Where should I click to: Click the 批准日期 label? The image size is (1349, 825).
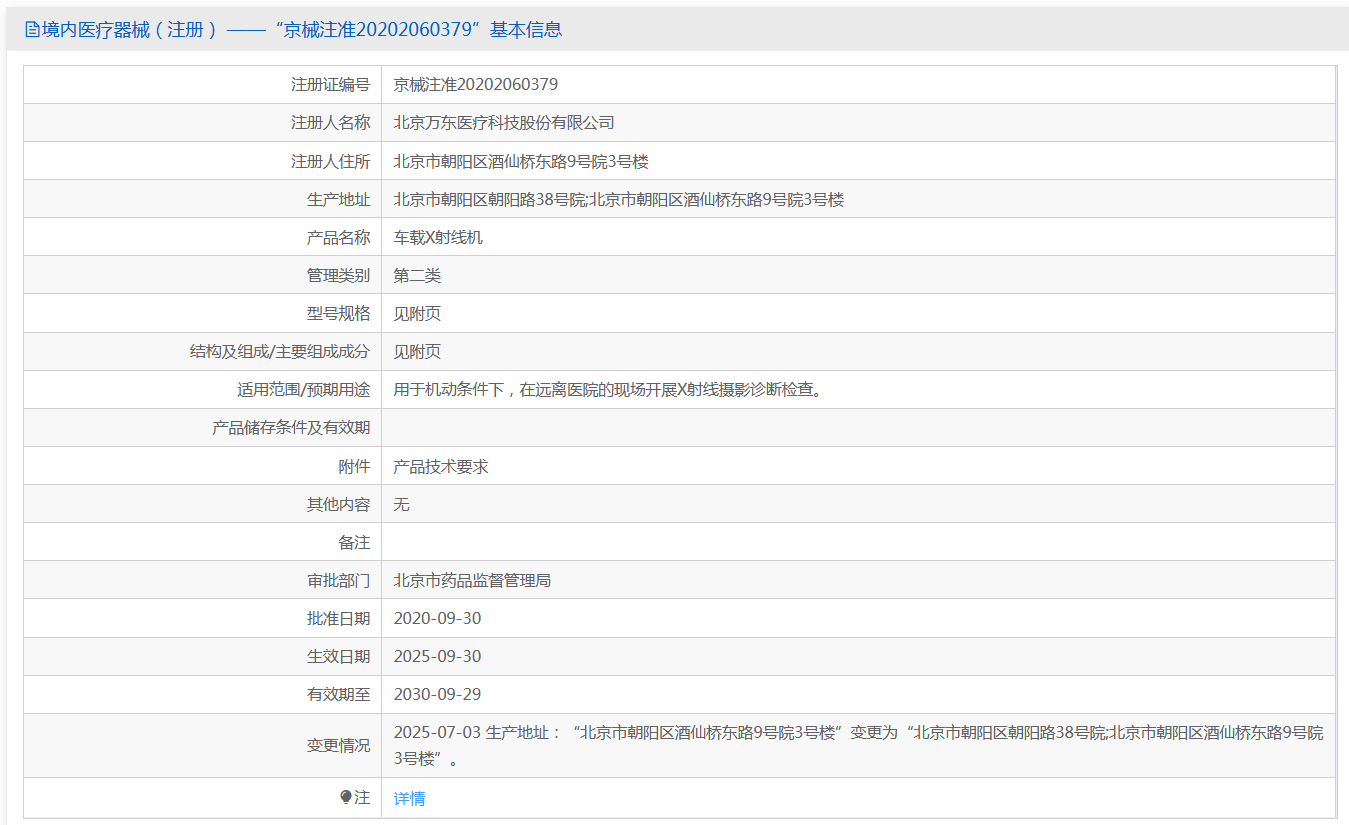pos(338,618)
